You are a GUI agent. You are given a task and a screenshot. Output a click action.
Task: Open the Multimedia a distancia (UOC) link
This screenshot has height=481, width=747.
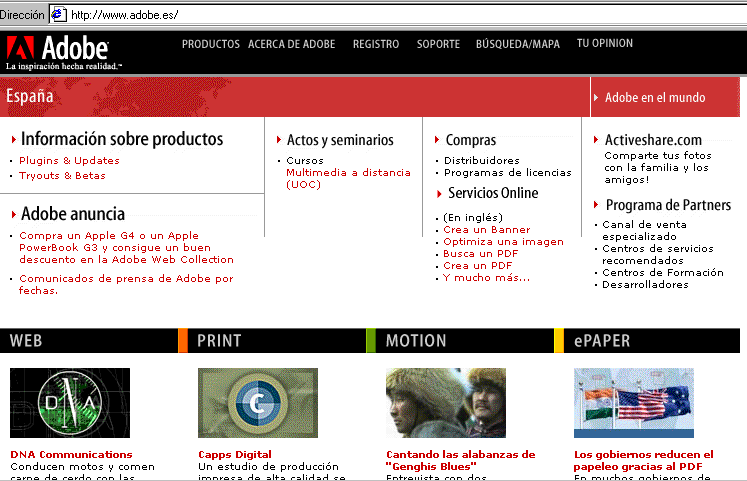point(348,179)
